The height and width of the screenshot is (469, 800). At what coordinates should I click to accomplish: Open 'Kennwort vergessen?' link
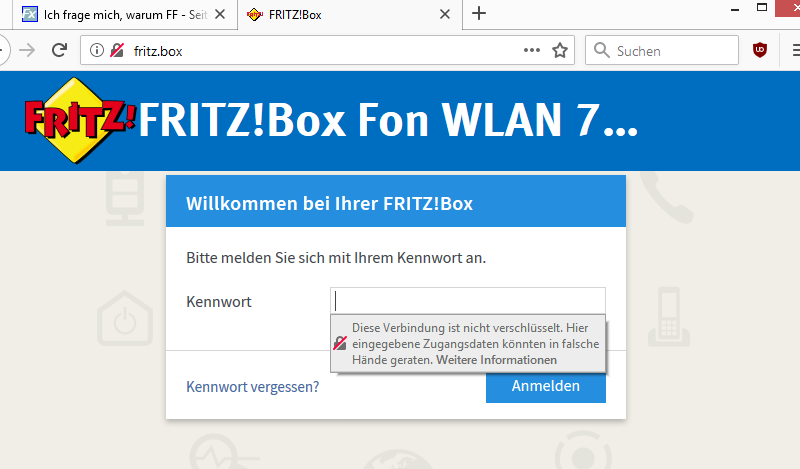pyautogui.click(x=253, y=387)
